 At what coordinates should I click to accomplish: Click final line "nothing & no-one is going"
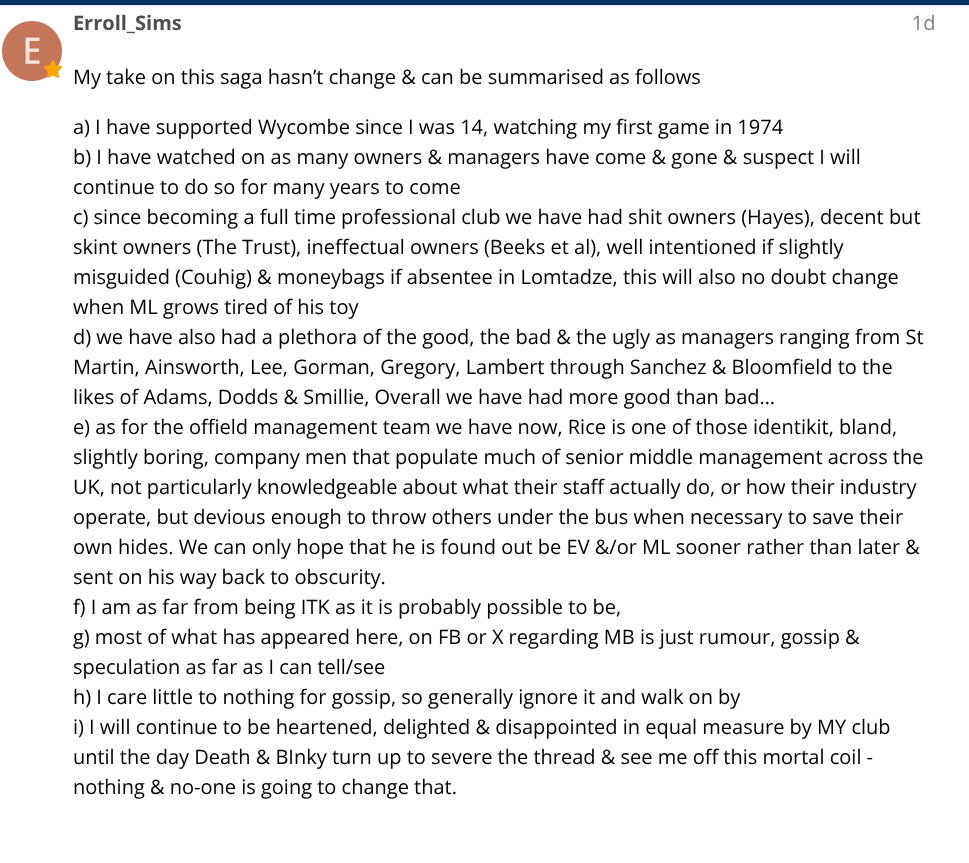point(264,787)
